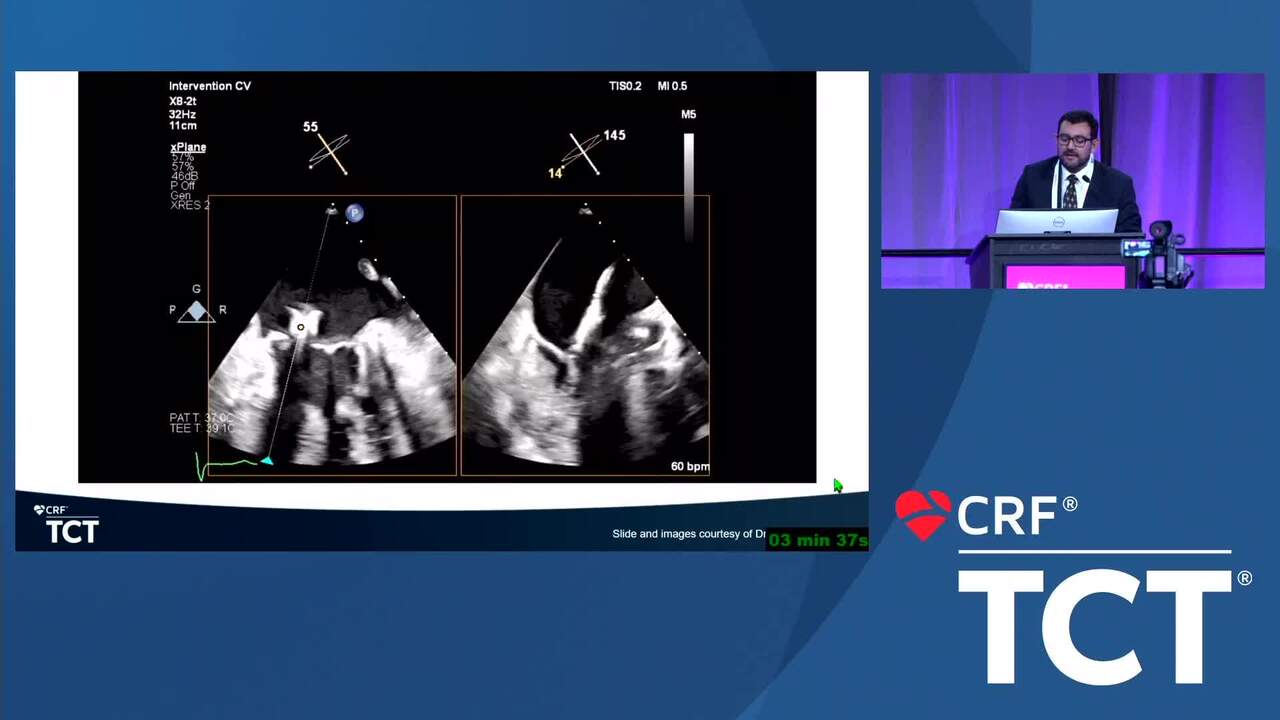Click the 'MI 0.5' value
Image resolution: width=1280 pixels, height=720 pixels.
coord(672,86)
